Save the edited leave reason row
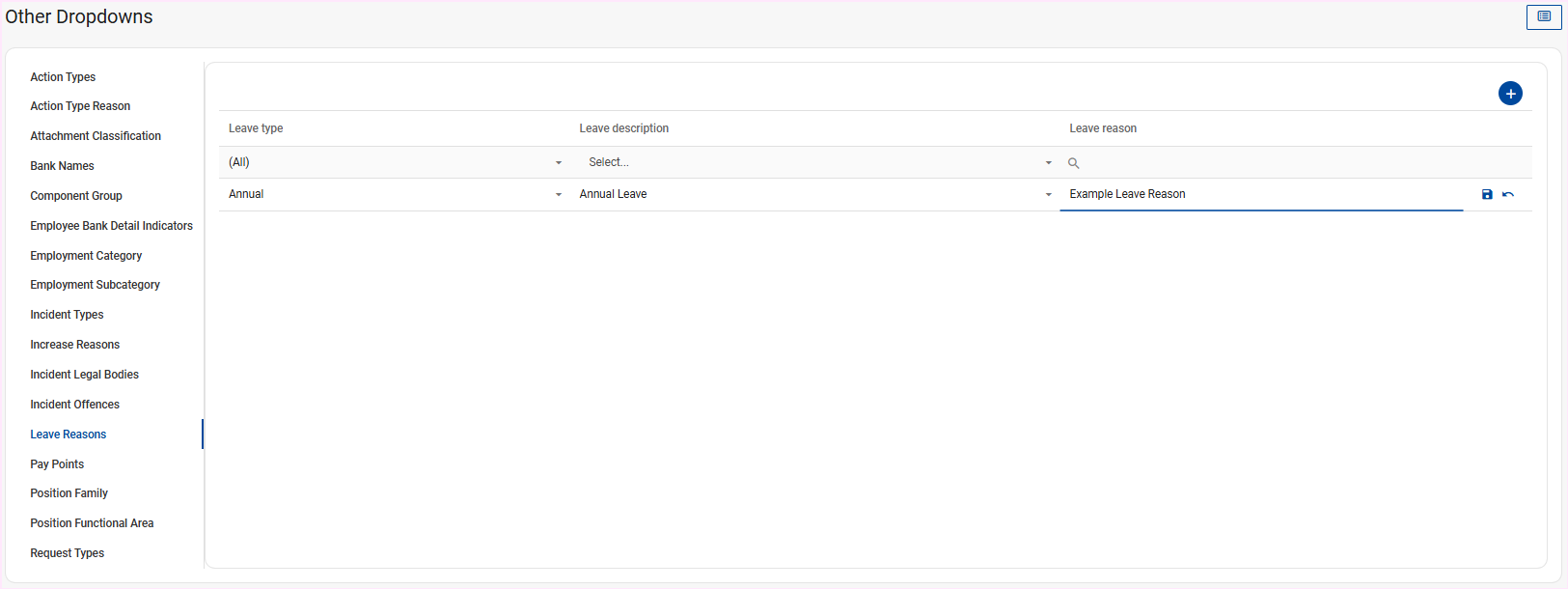1568x589 pixels. click(x=1487, y=195)
